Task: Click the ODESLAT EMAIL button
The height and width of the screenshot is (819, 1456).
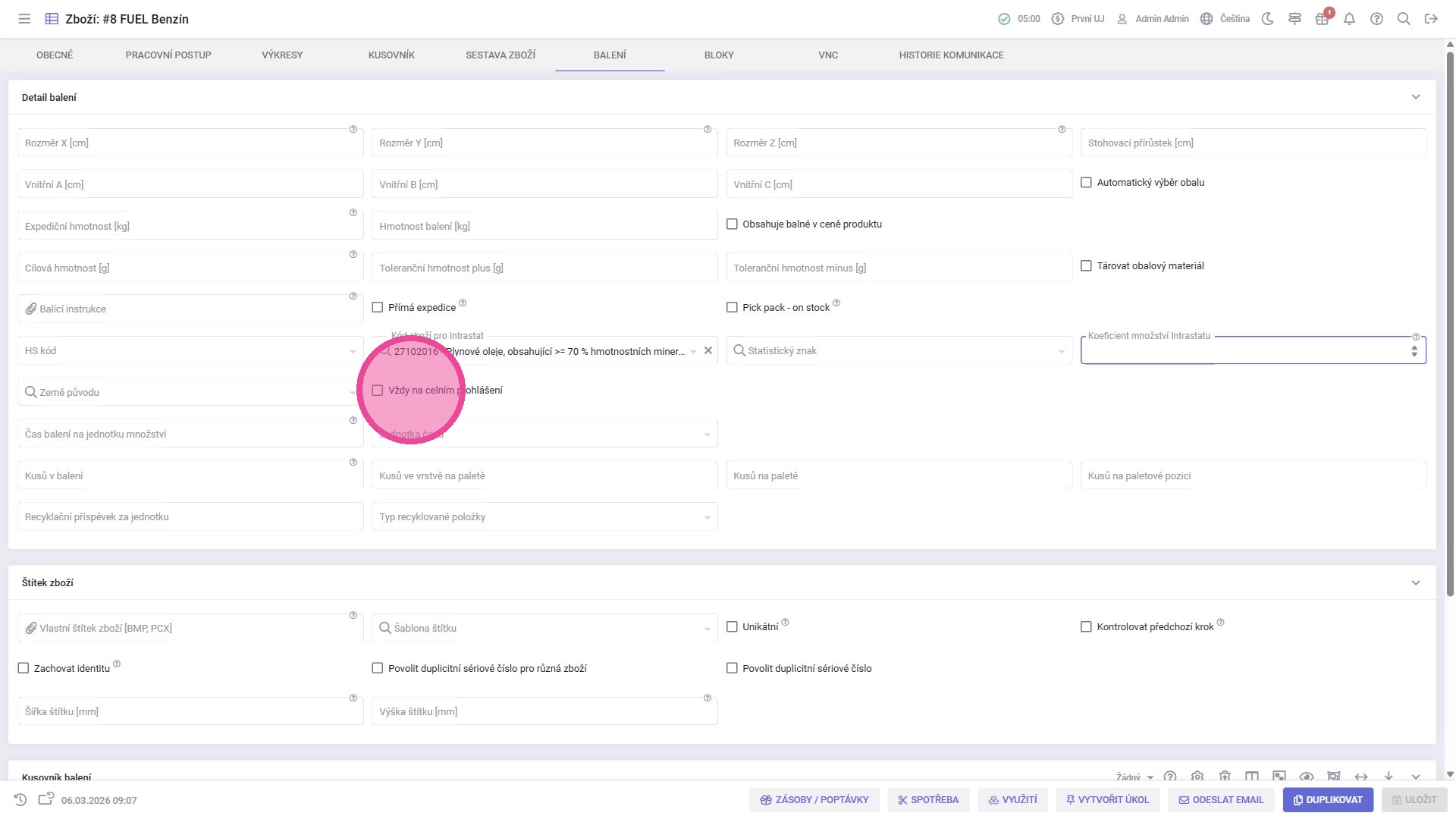Action: (x=1221, y=800)
